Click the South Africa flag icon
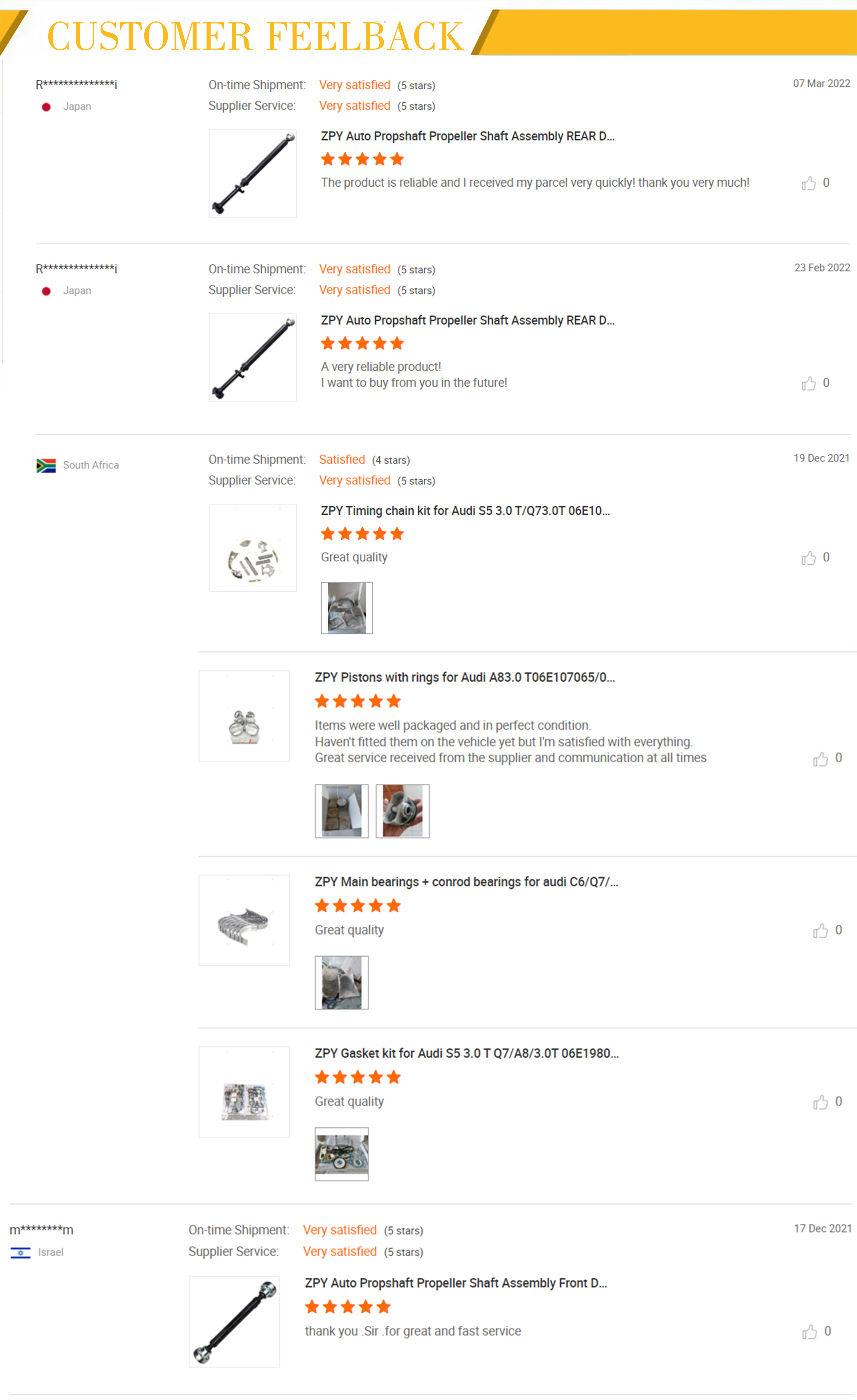This screenshot has height=1400, width=857. (x=46, y=465)
